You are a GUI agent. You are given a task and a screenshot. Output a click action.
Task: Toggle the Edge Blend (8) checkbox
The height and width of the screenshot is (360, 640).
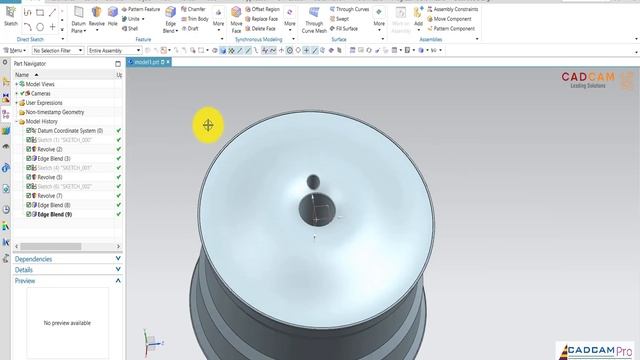29,205
